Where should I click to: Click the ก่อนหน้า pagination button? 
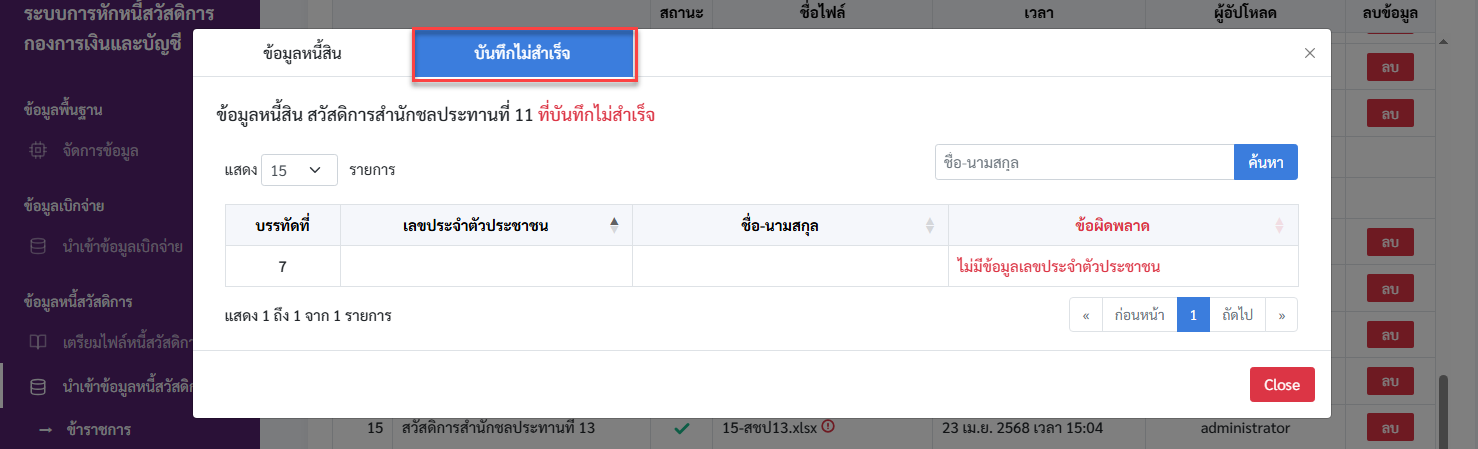click(1139, 315)
